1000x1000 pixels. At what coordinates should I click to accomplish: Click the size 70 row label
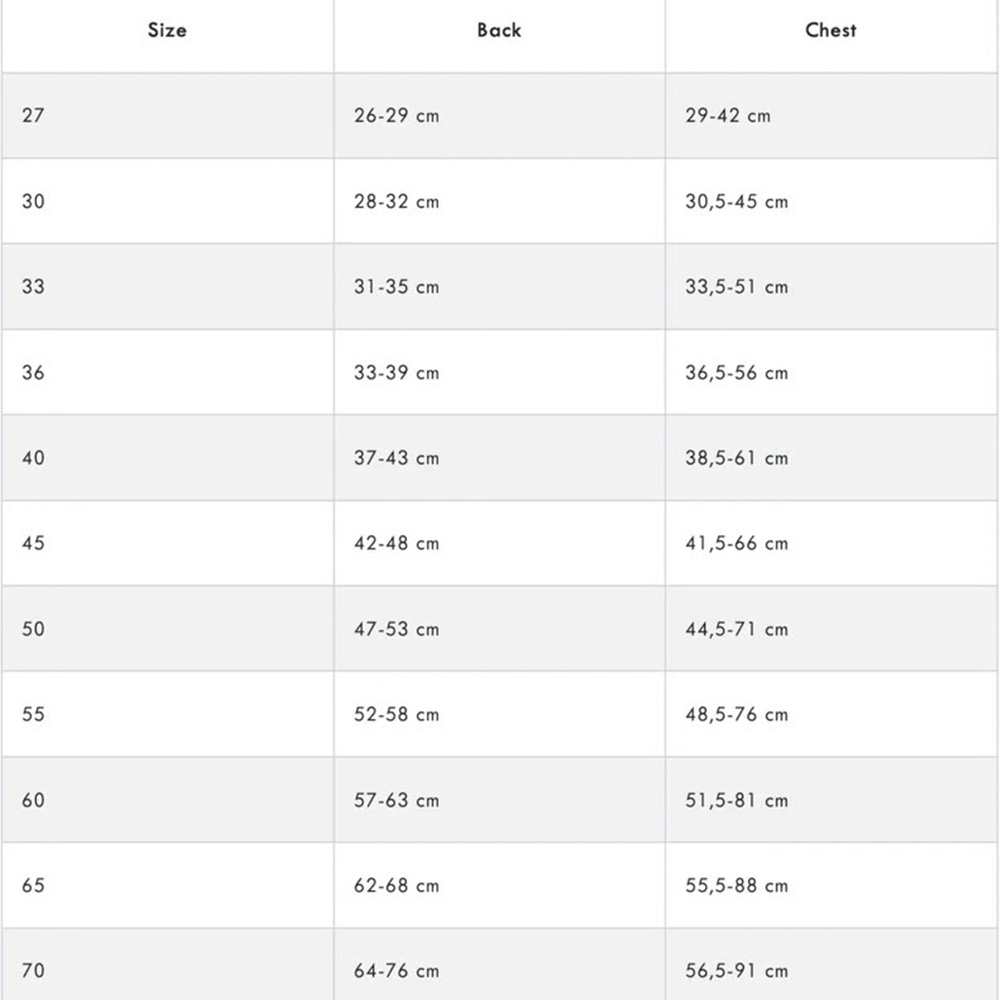33,971
